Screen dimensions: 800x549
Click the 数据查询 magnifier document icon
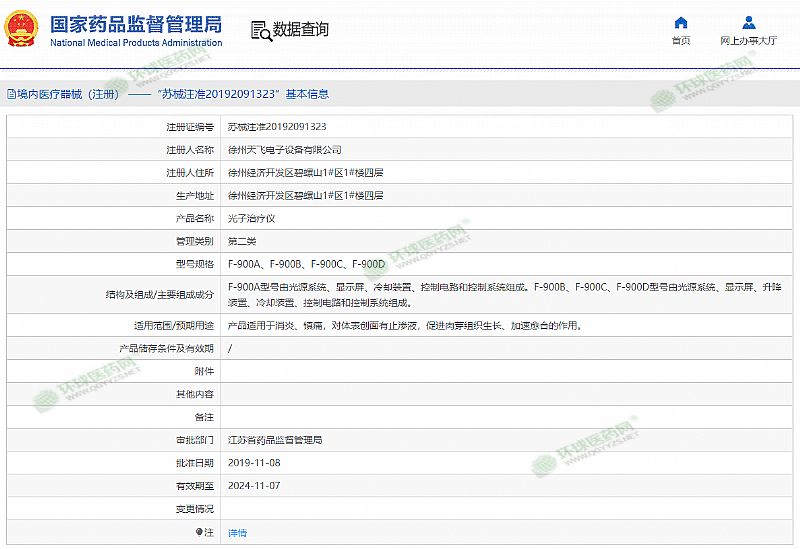pos(260,30)
